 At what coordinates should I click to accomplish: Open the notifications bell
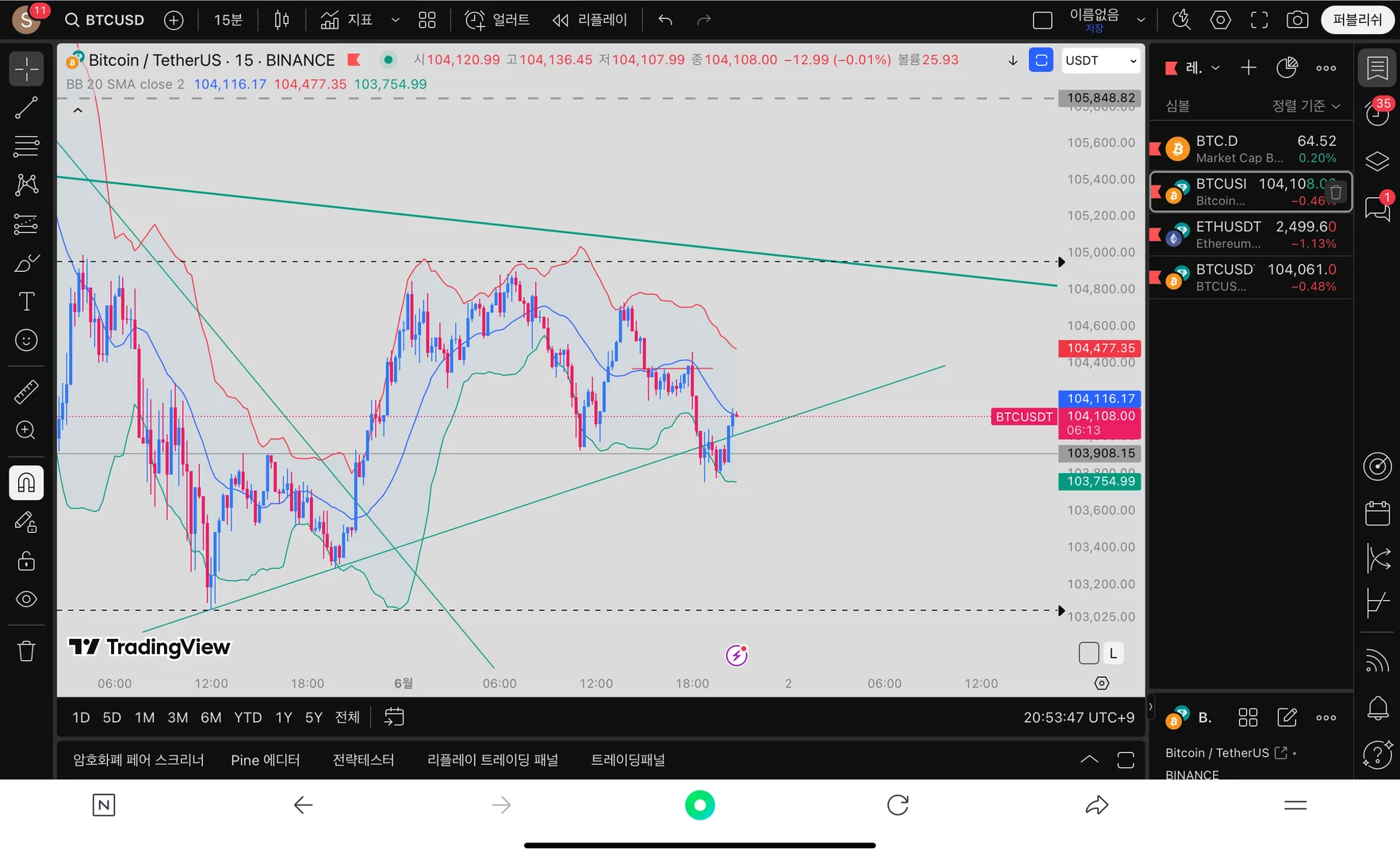(x=1378, y=708)
